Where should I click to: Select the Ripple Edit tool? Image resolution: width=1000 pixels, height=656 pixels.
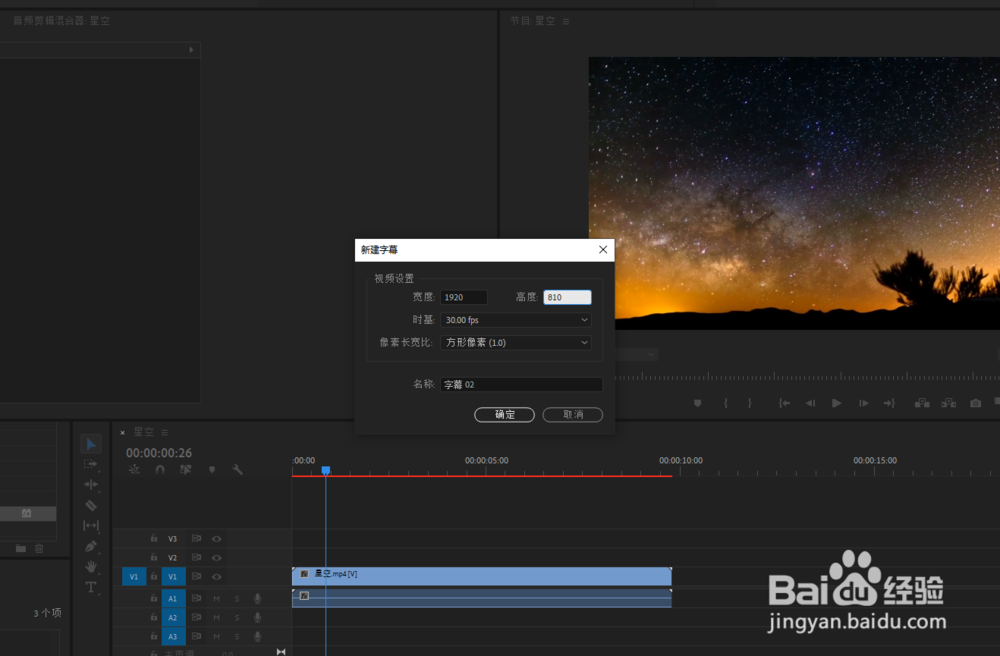91,485
